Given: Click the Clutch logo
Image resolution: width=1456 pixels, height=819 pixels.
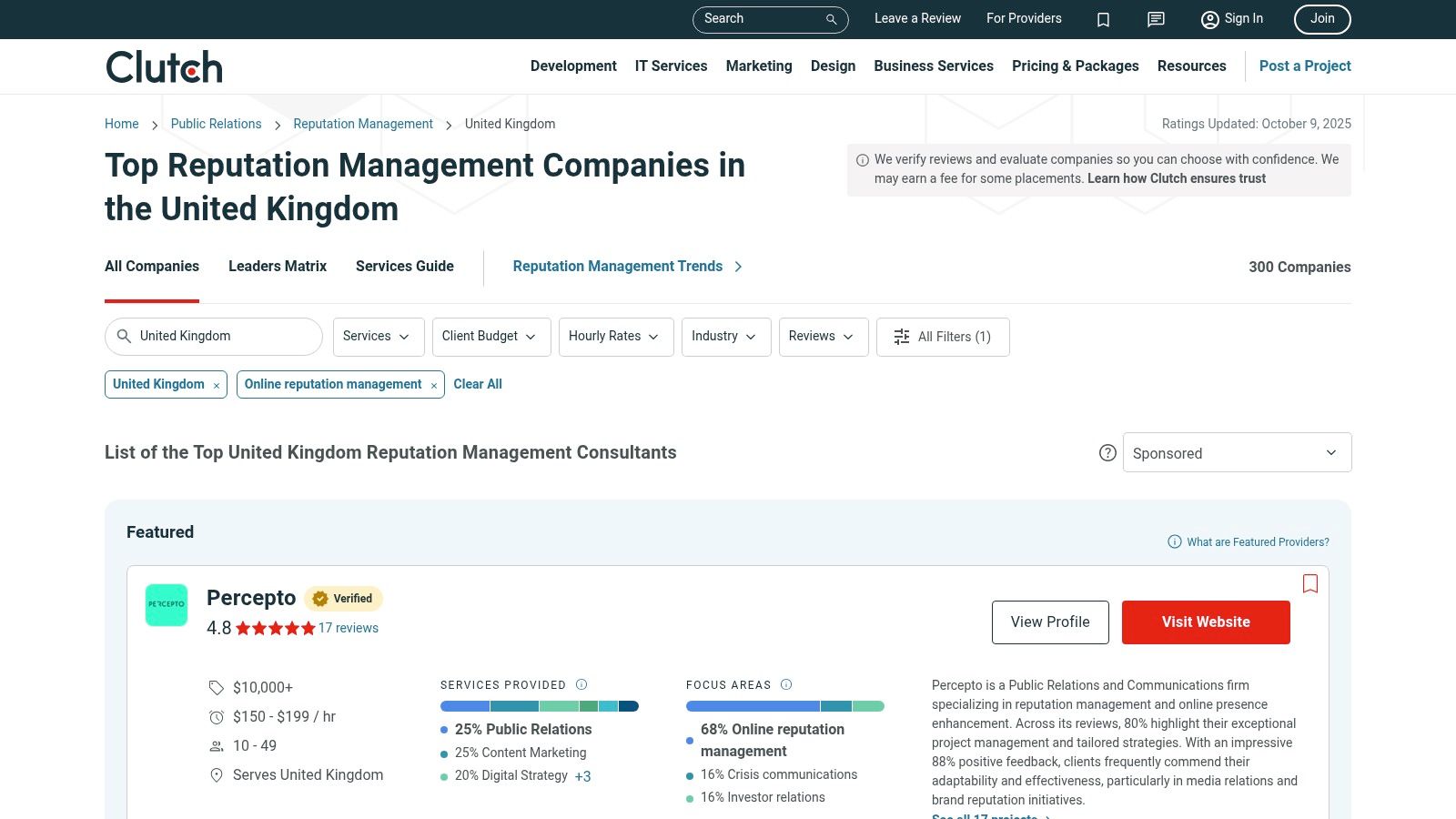Looking at the screenshot, I should 164,66.
